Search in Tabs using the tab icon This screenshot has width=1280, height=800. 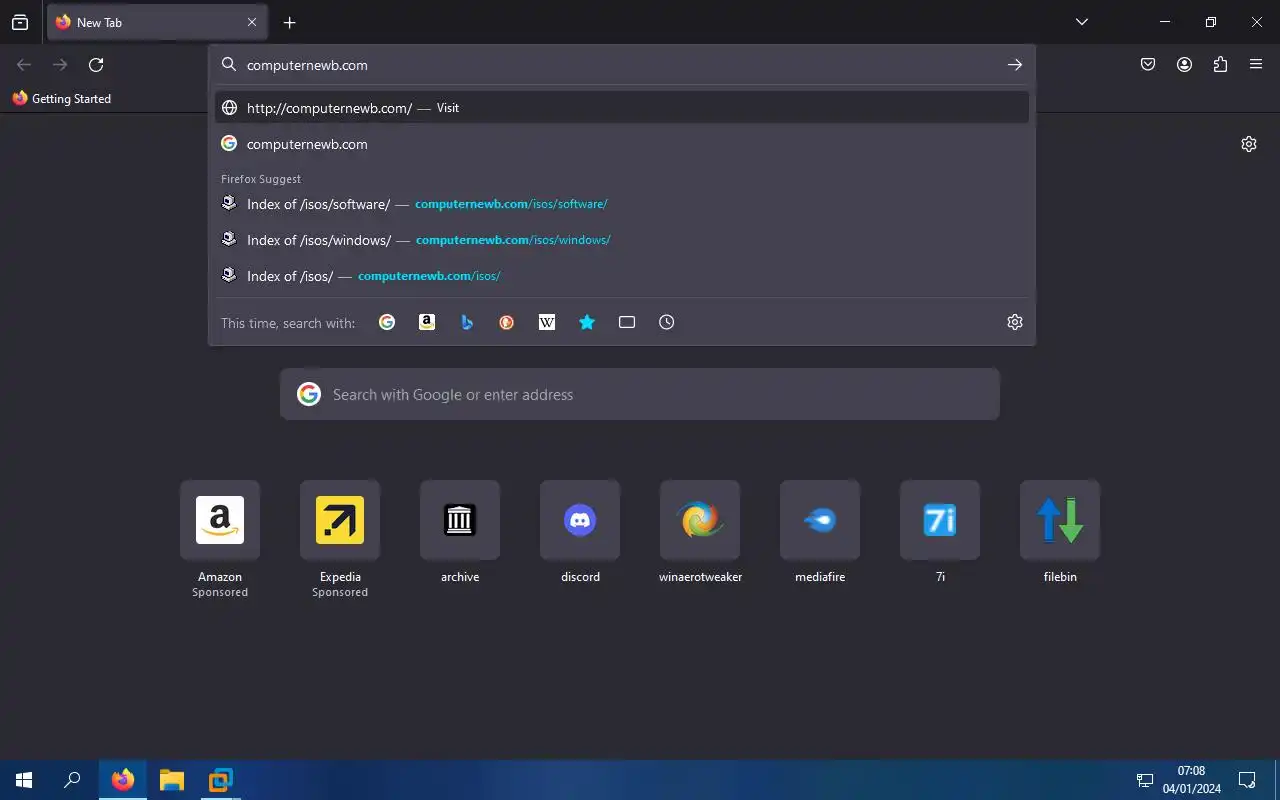627,322
